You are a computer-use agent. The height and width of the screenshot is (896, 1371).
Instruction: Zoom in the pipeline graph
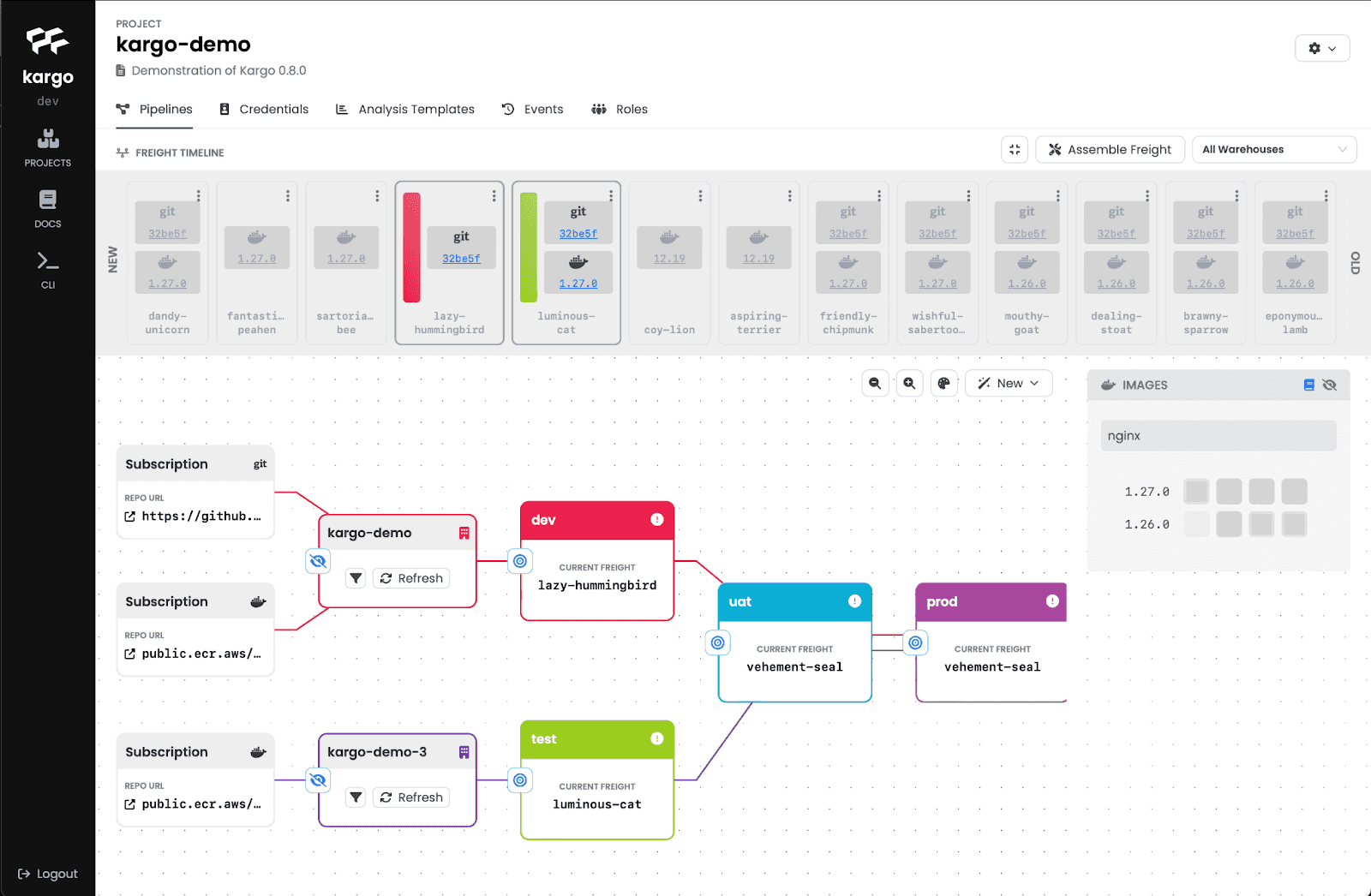[909, 383]
